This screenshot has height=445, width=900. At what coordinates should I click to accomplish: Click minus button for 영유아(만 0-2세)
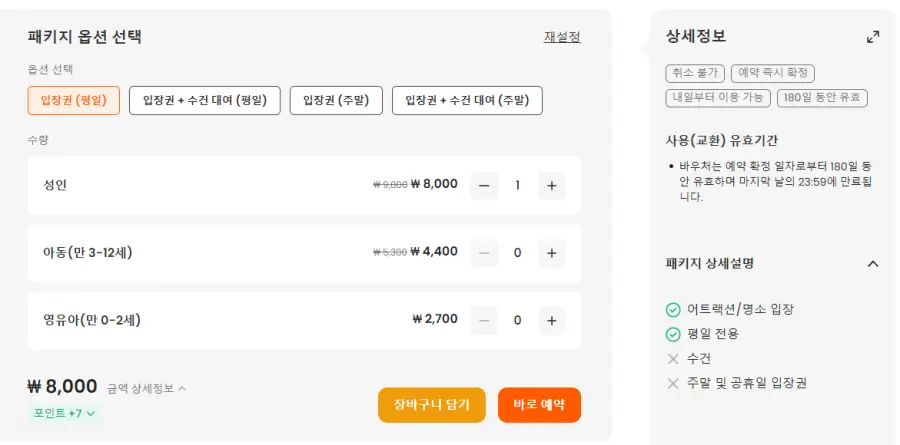coord(484,320)
